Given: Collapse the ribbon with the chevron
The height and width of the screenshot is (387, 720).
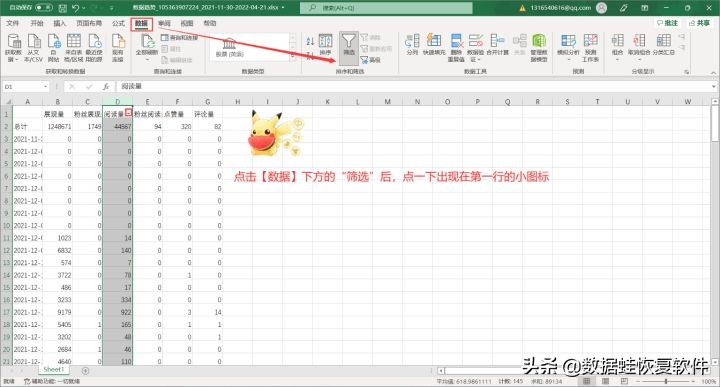Looking at the screenshot, I should point(713,73).
